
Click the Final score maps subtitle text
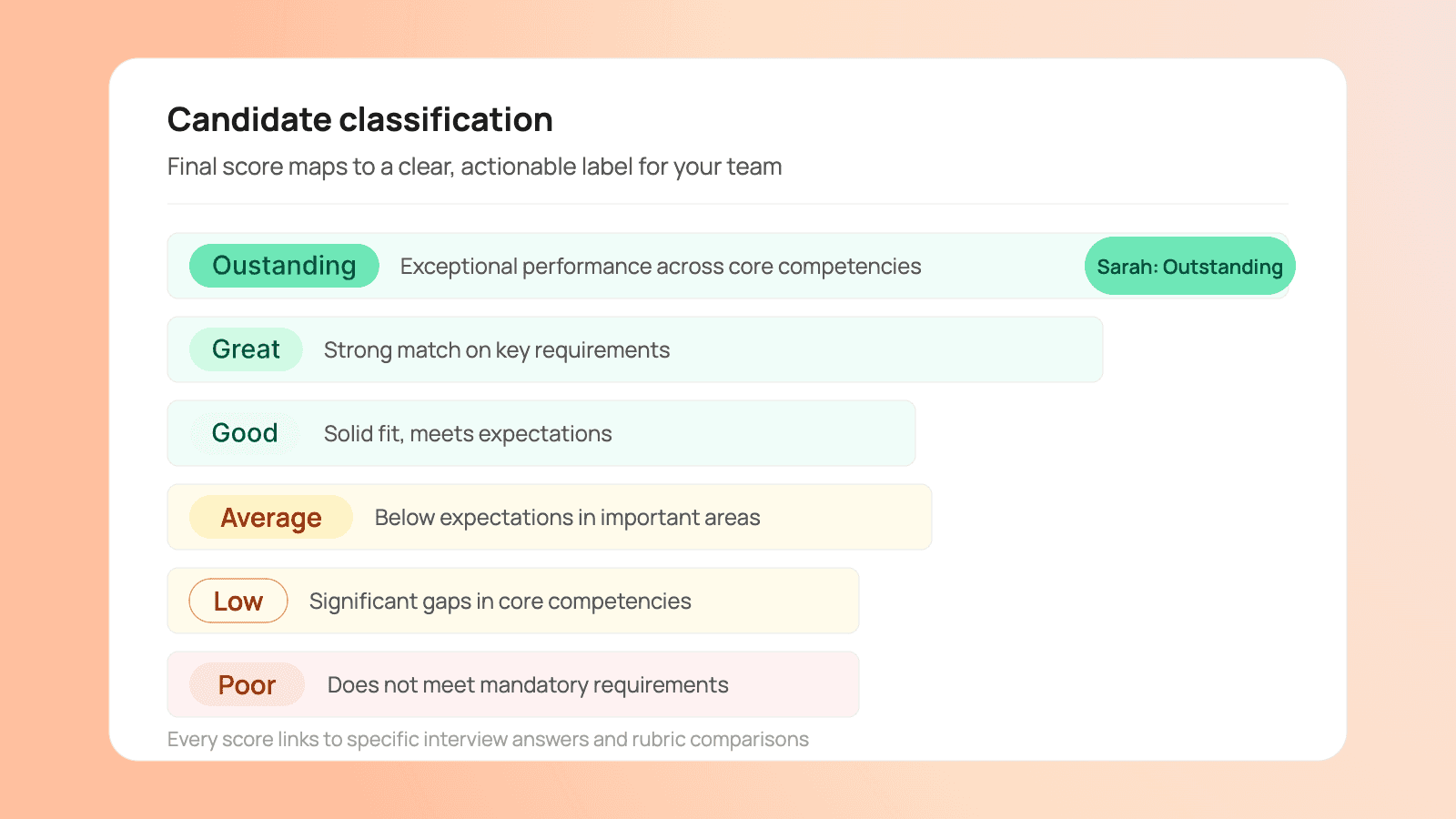pyautogui.click(x=475, y=167)
